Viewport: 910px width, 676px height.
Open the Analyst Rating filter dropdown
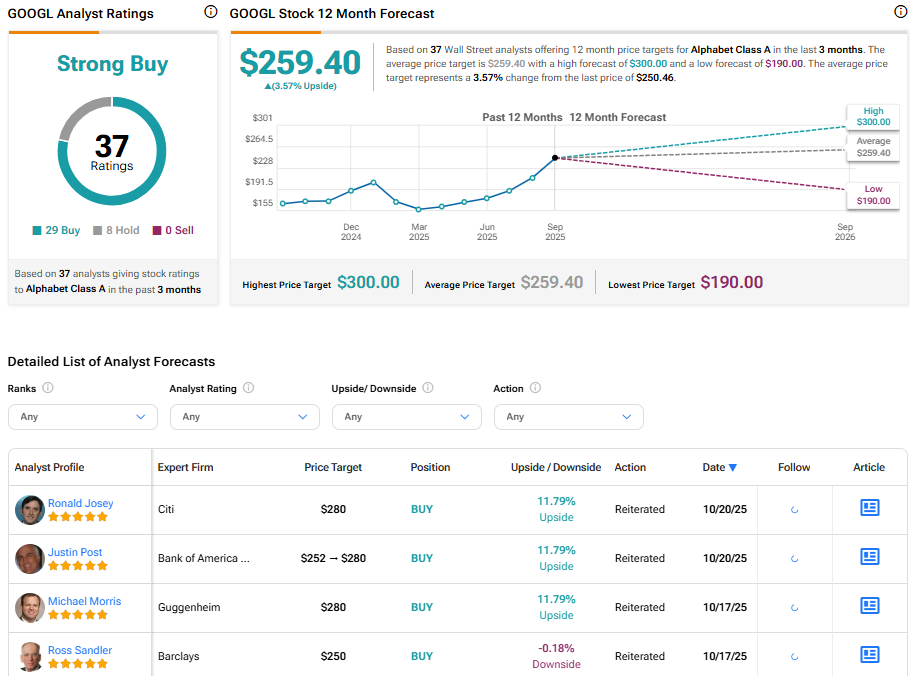click(245, 417)
